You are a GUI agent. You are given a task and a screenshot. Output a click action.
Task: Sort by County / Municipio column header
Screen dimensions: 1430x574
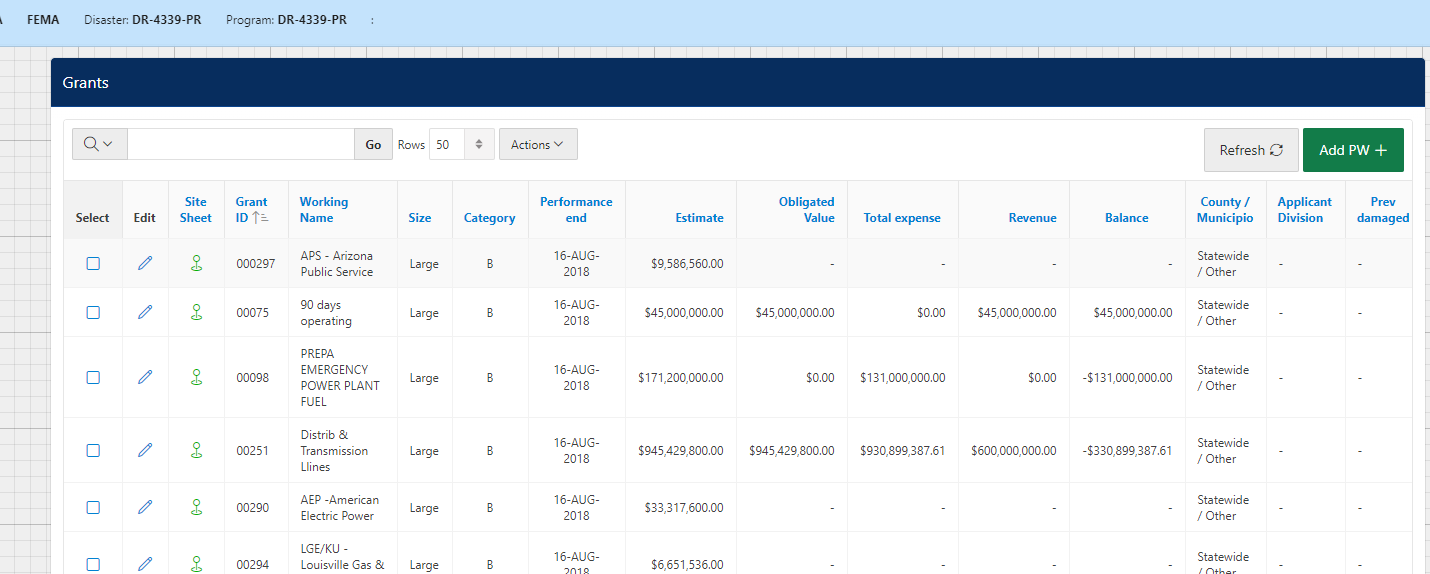(x=1225, y=209)
